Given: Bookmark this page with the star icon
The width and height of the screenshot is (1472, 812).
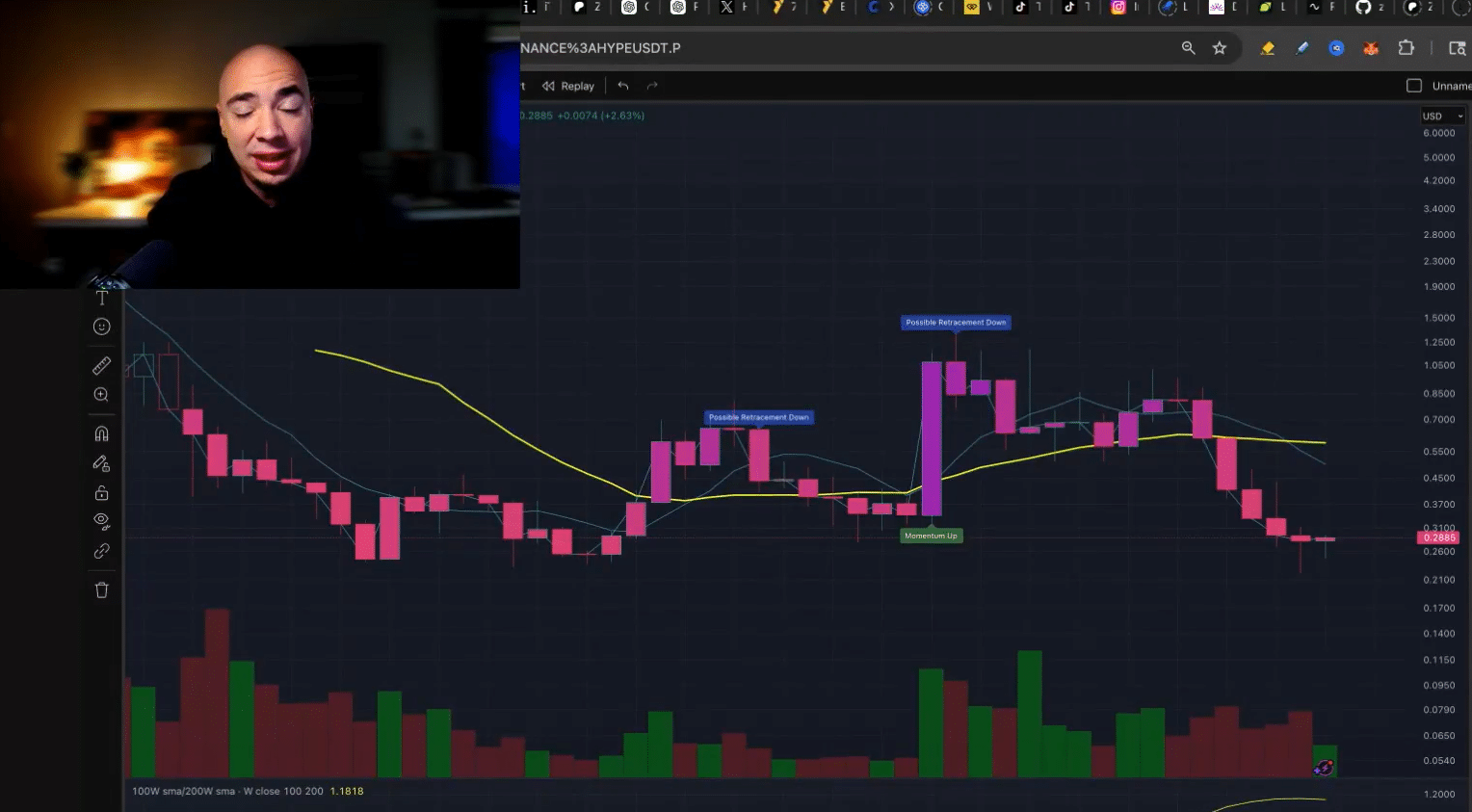Looking at the screenshot, I should (x=1220, y=48).
